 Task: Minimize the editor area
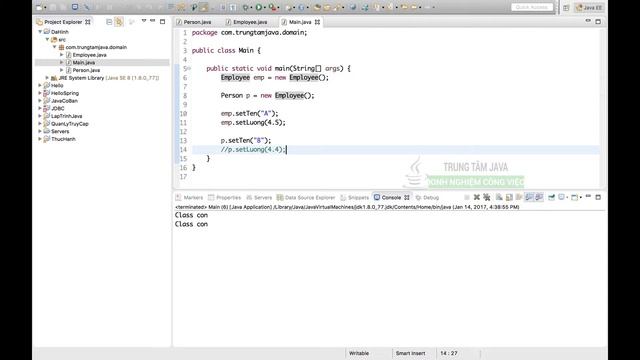pyautogui.click(x=588, y=20)
